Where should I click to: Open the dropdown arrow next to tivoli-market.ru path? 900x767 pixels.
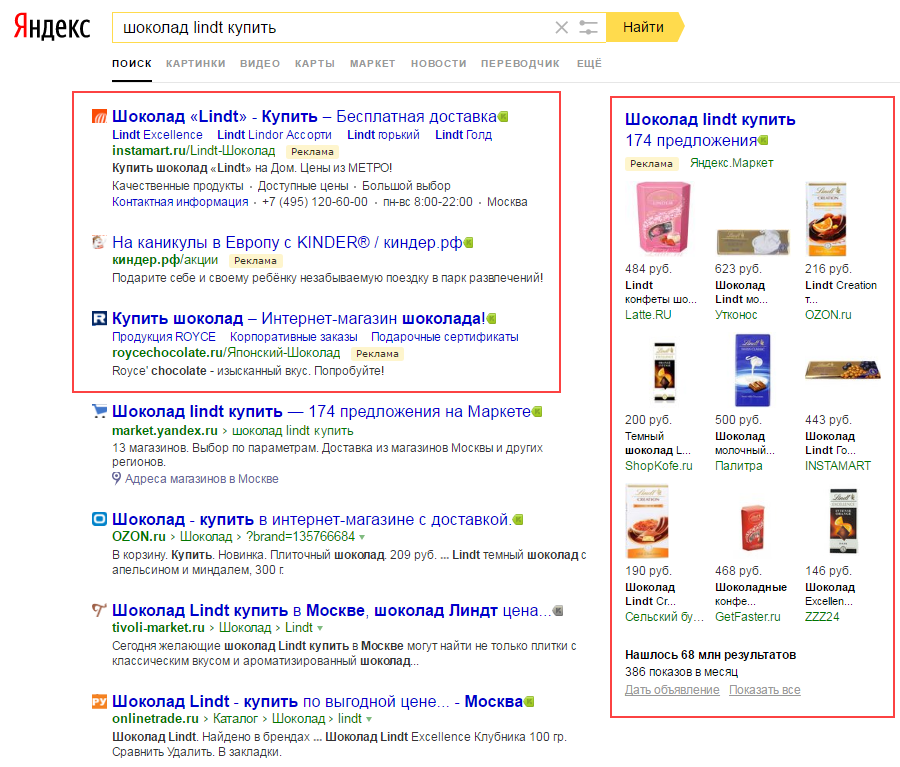click(319, 628)
